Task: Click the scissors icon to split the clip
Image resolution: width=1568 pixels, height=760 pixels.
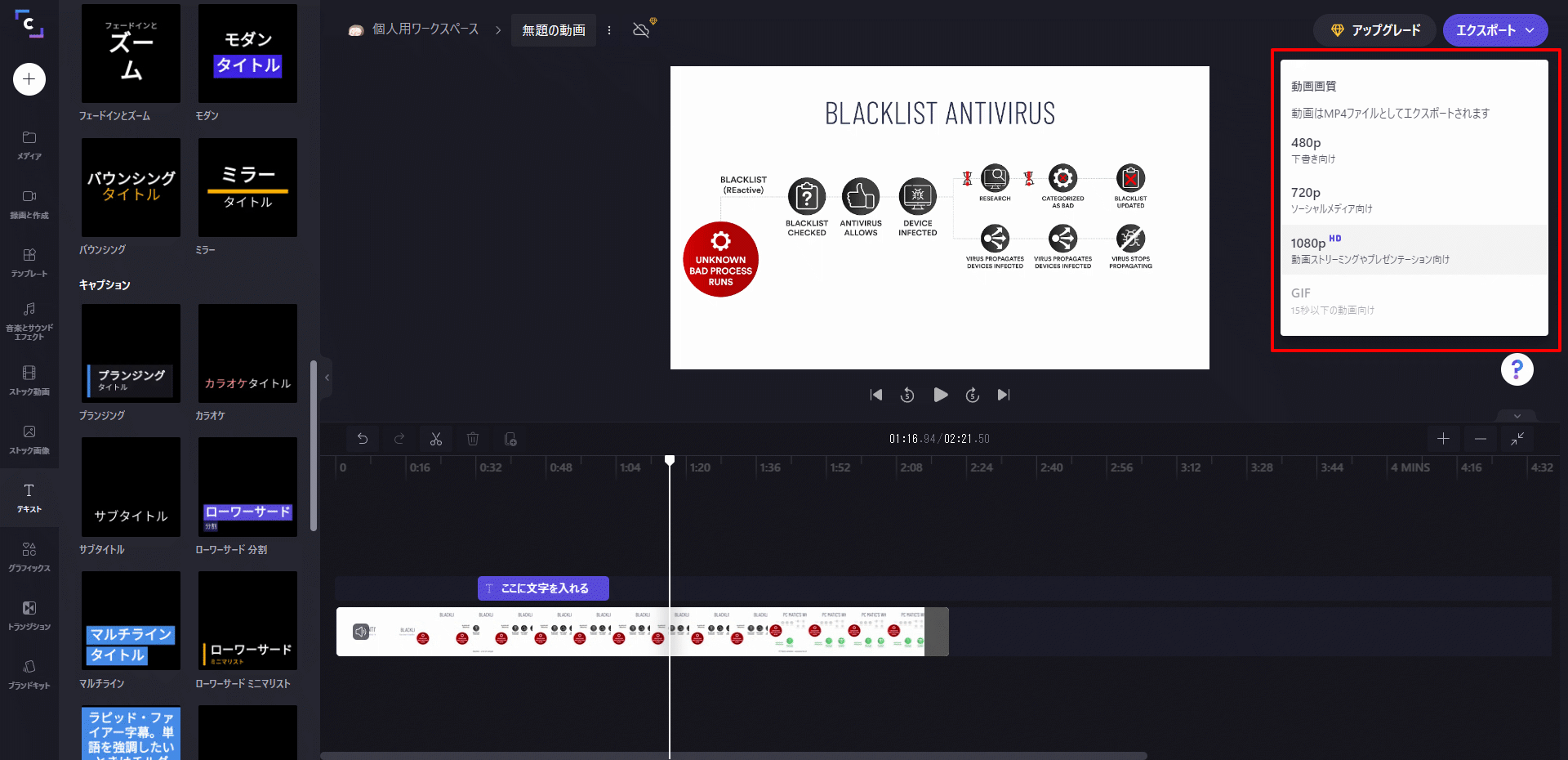Action: (x=435, y=439)
